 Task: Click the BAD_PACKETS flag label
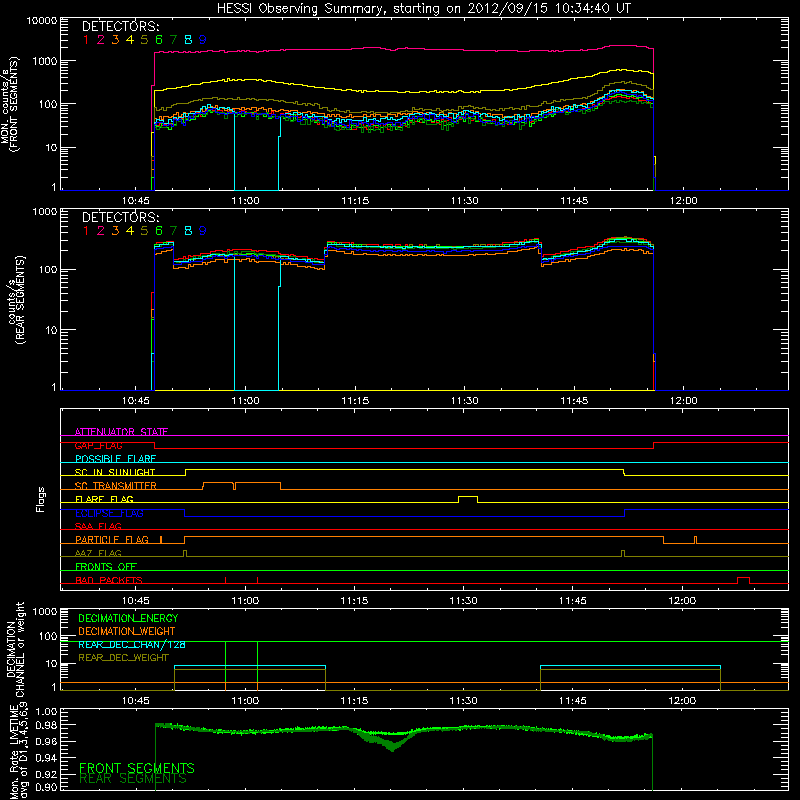[x=109, y=580]
